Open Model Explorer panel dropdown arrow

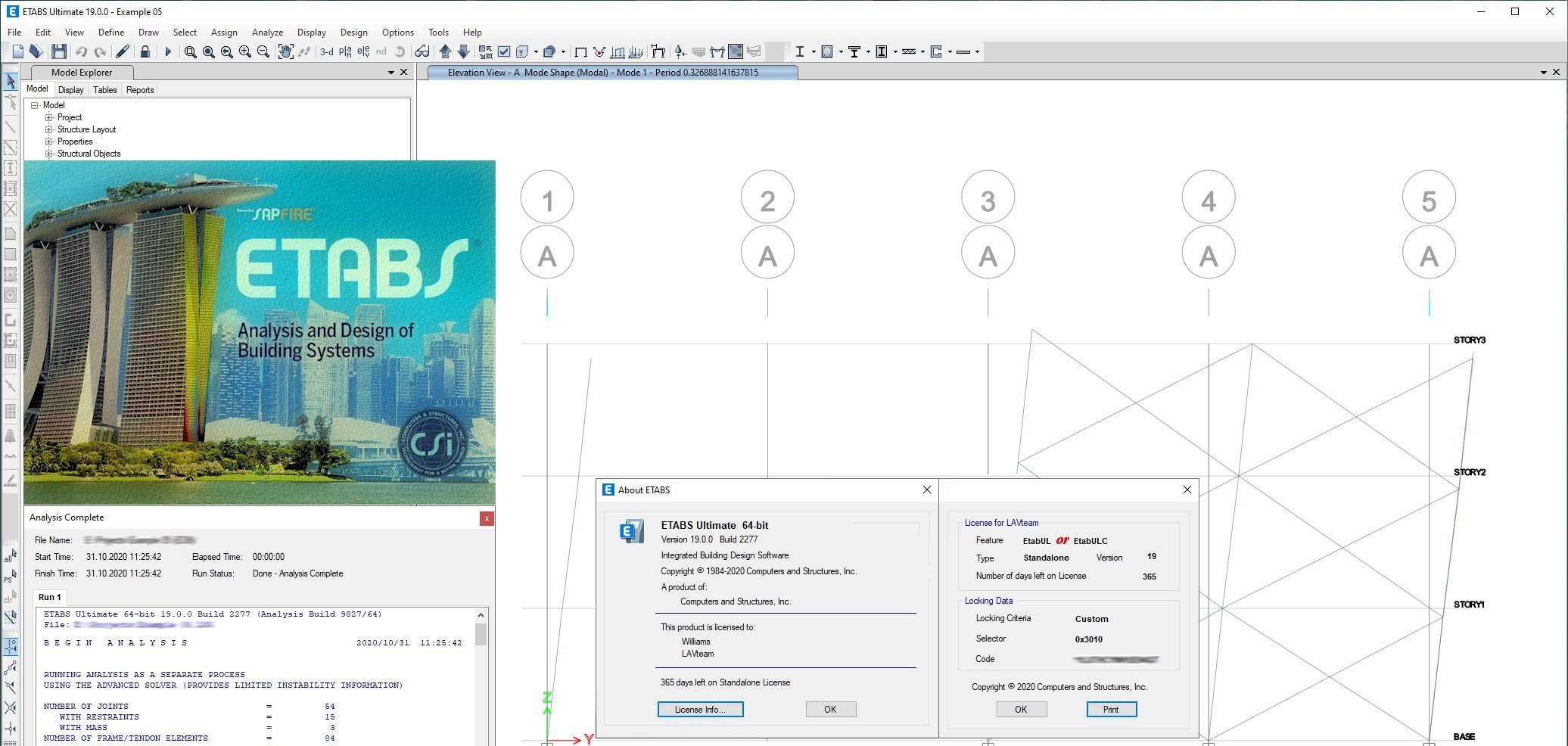tap(391, 73)
